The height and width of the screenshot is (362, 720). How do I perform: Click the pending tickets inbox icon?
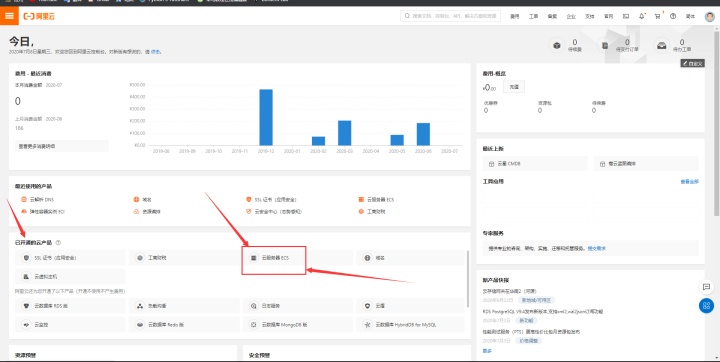pyautogui.click(x=662, y=45)
